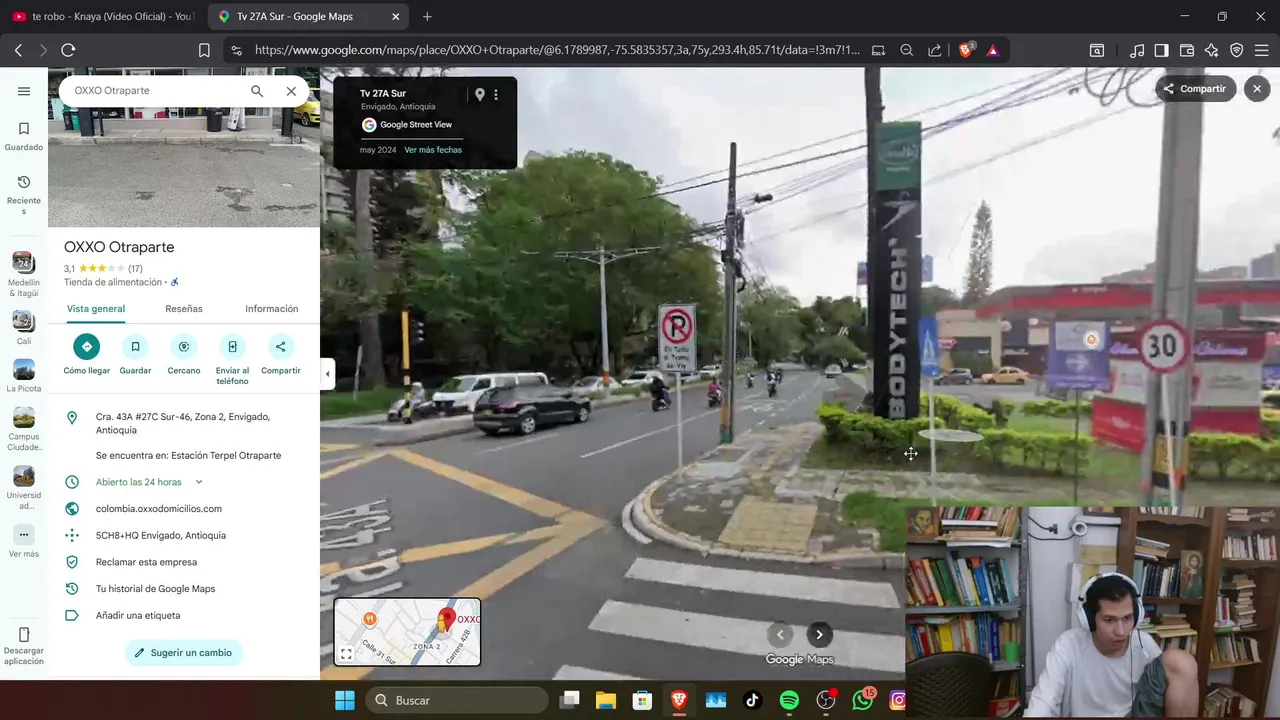1280x720 pixels.
Task: Open the media control music note icon
Action: [1137, 50]
